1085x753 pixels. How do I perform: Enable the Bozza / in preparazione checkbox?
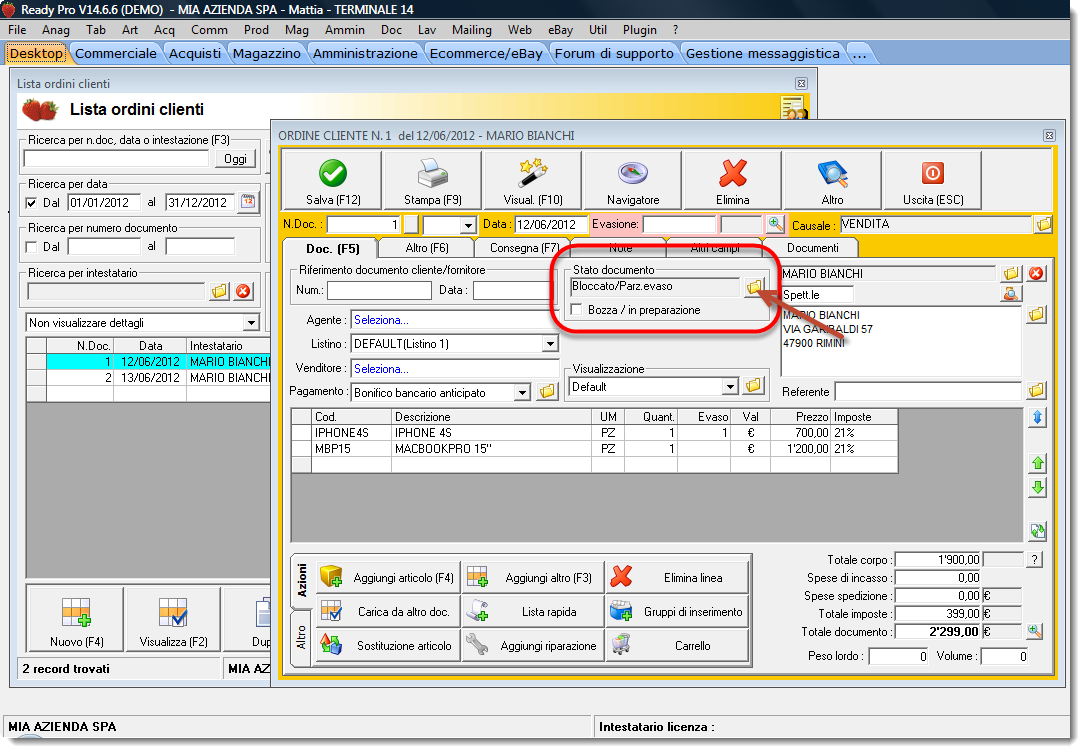click(578, 310)
